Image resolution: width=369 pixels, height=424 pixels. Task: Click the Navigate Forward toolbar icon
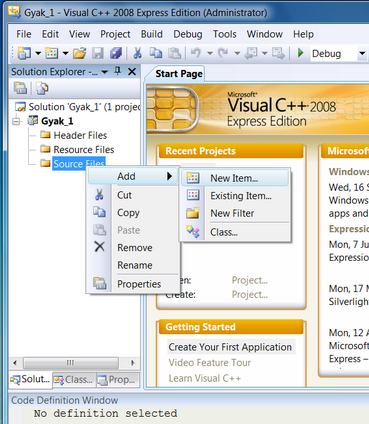[278, 53]
